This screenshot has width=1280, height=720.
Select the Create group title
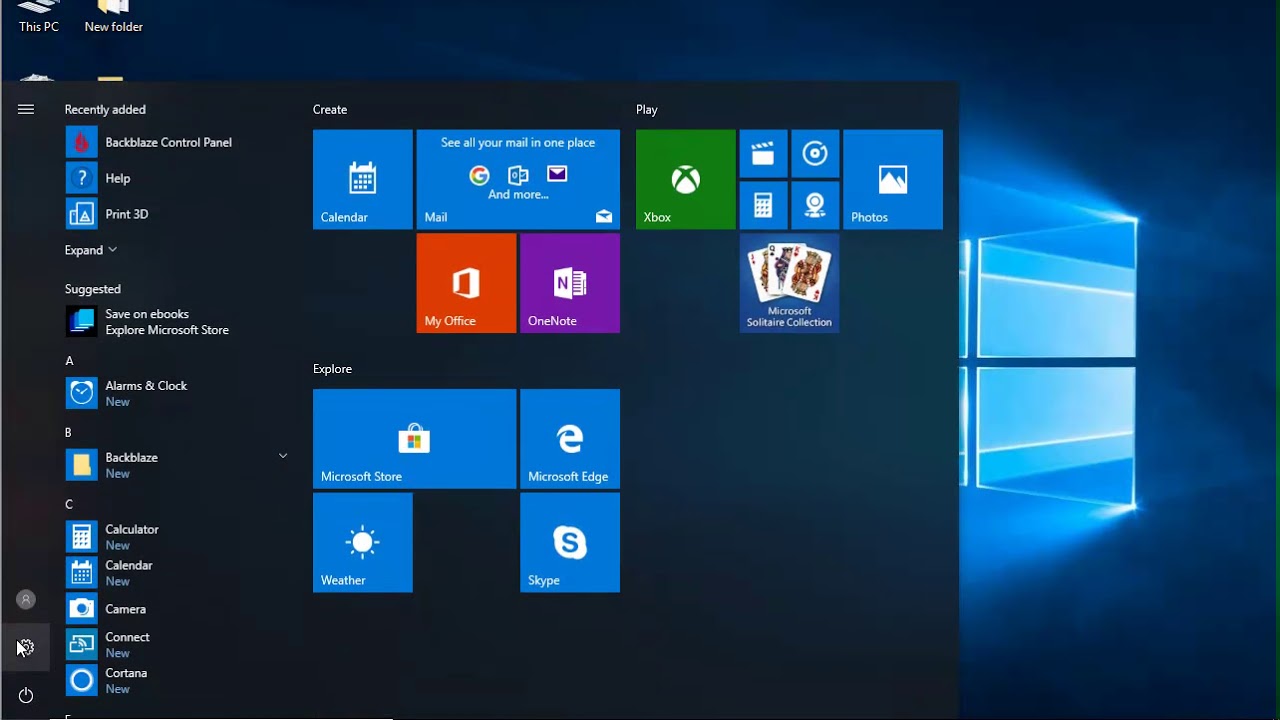coord(330,109)
